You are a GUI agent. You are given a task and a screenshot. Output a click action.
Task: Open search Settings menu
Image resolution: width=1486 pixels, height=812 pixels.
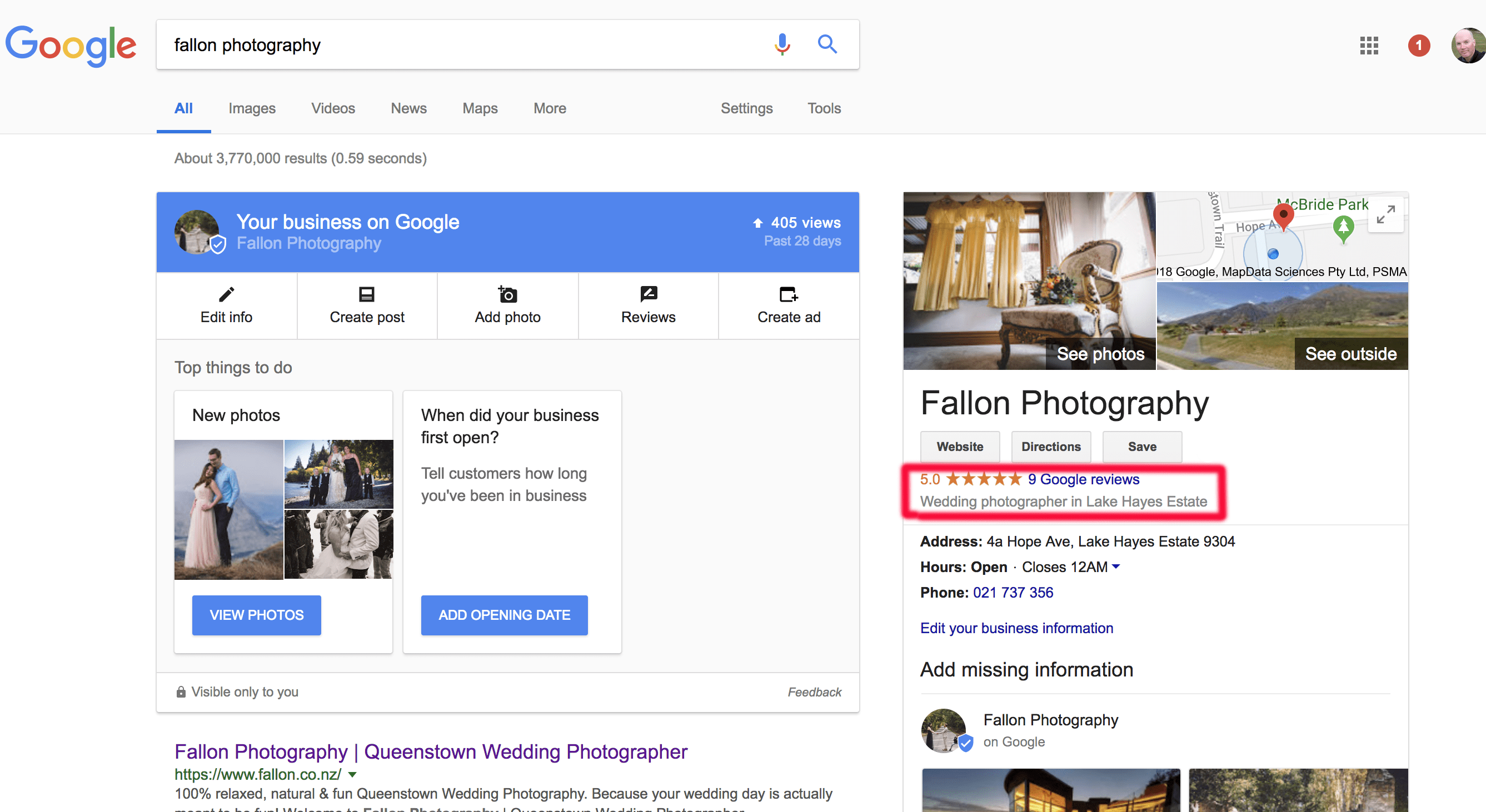coord(746,108)
